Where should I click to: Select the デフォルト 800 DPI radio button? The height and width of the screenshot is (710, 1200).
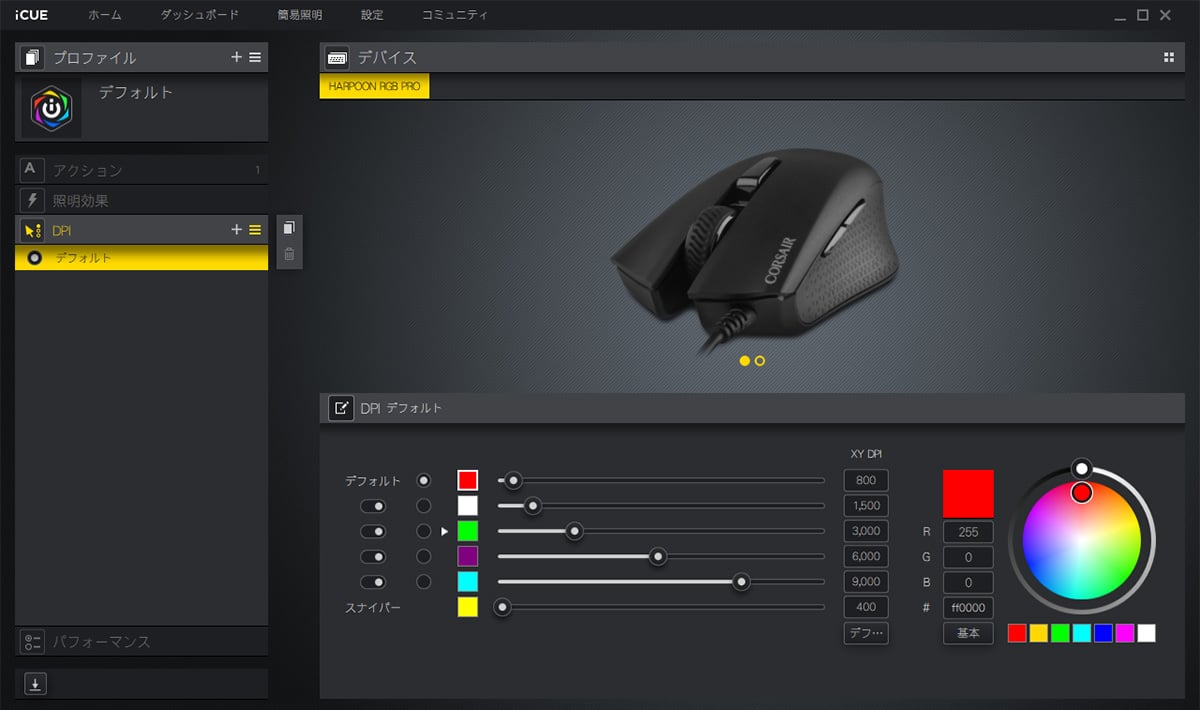pyautogui.click(x=424, y=481)
